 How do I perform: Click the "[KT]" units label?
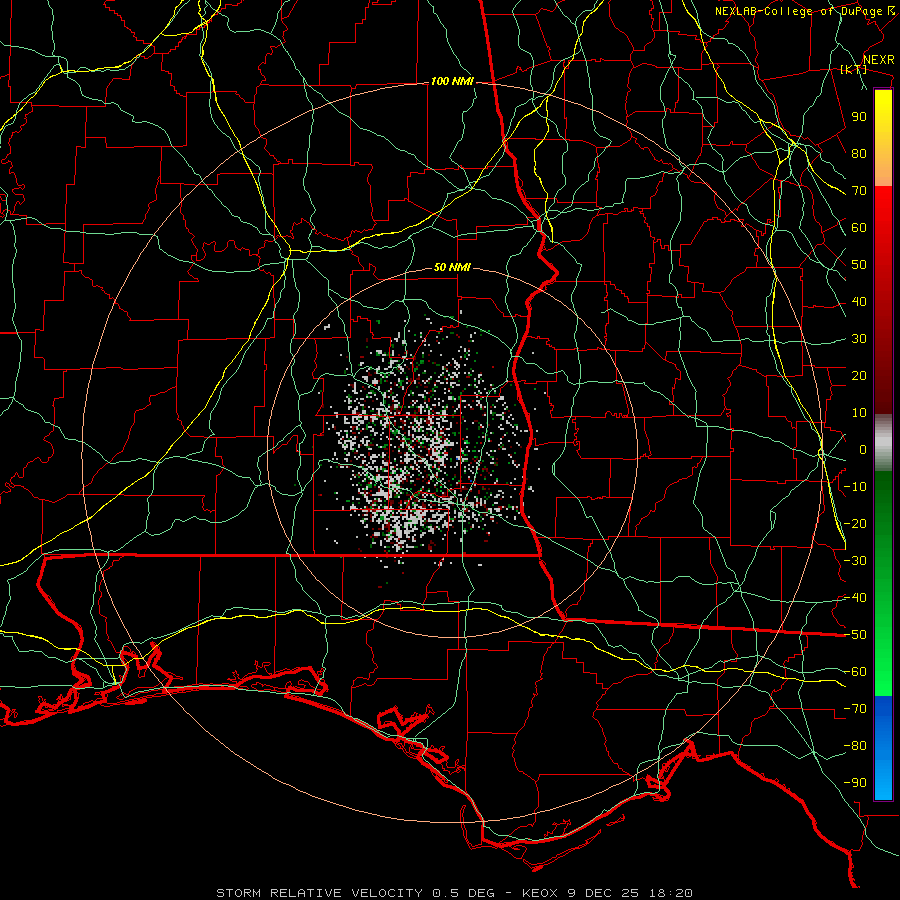854,69
